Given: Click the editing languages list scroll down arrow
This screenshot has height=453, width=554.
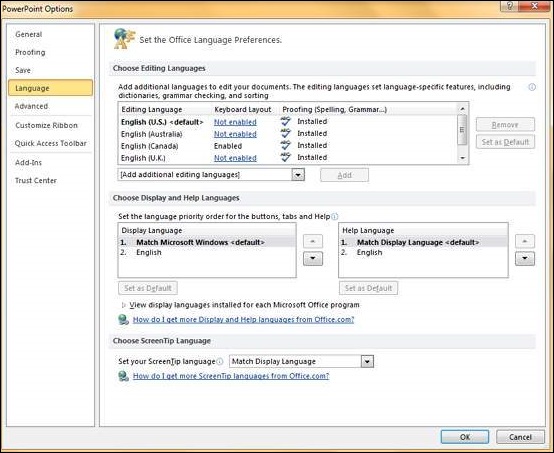Looking at the screenshot, I should 462,158.
